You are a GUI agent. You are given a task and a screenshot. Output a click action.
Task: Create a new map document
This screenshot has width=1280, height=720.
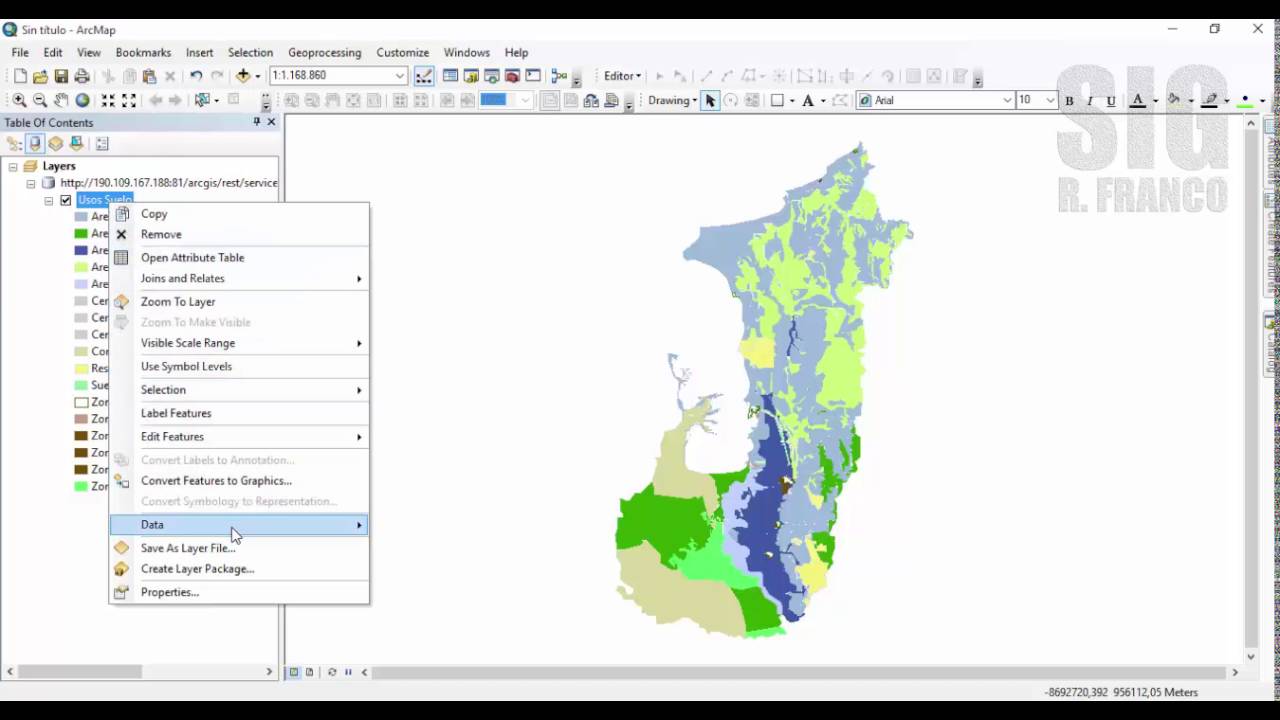[19, 76]
